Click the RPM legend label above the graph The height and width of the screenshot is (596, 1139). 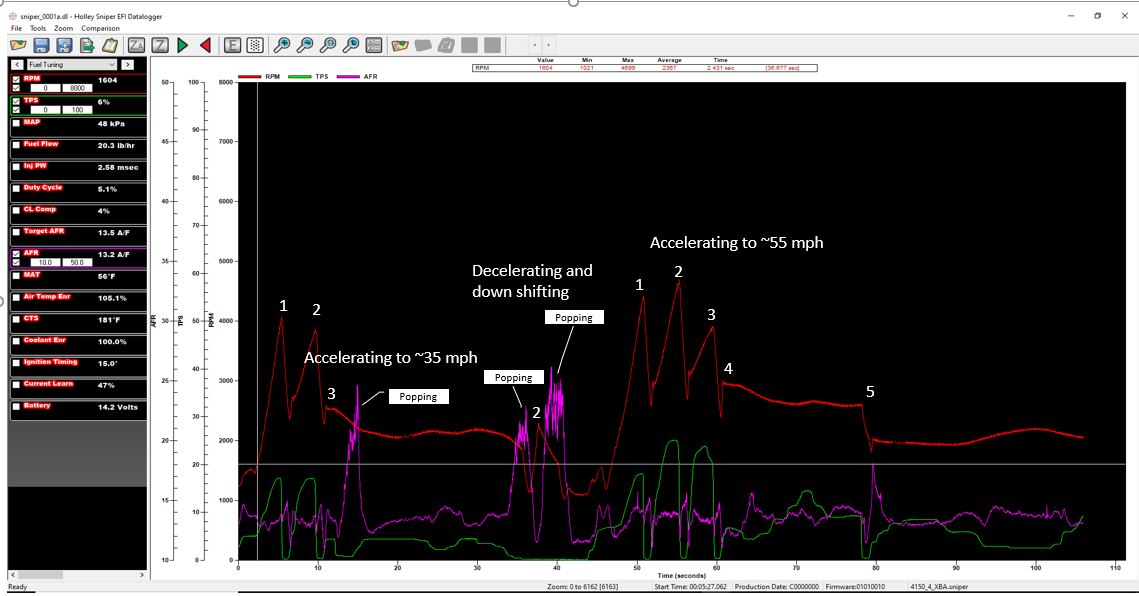(x=272, y=76)
